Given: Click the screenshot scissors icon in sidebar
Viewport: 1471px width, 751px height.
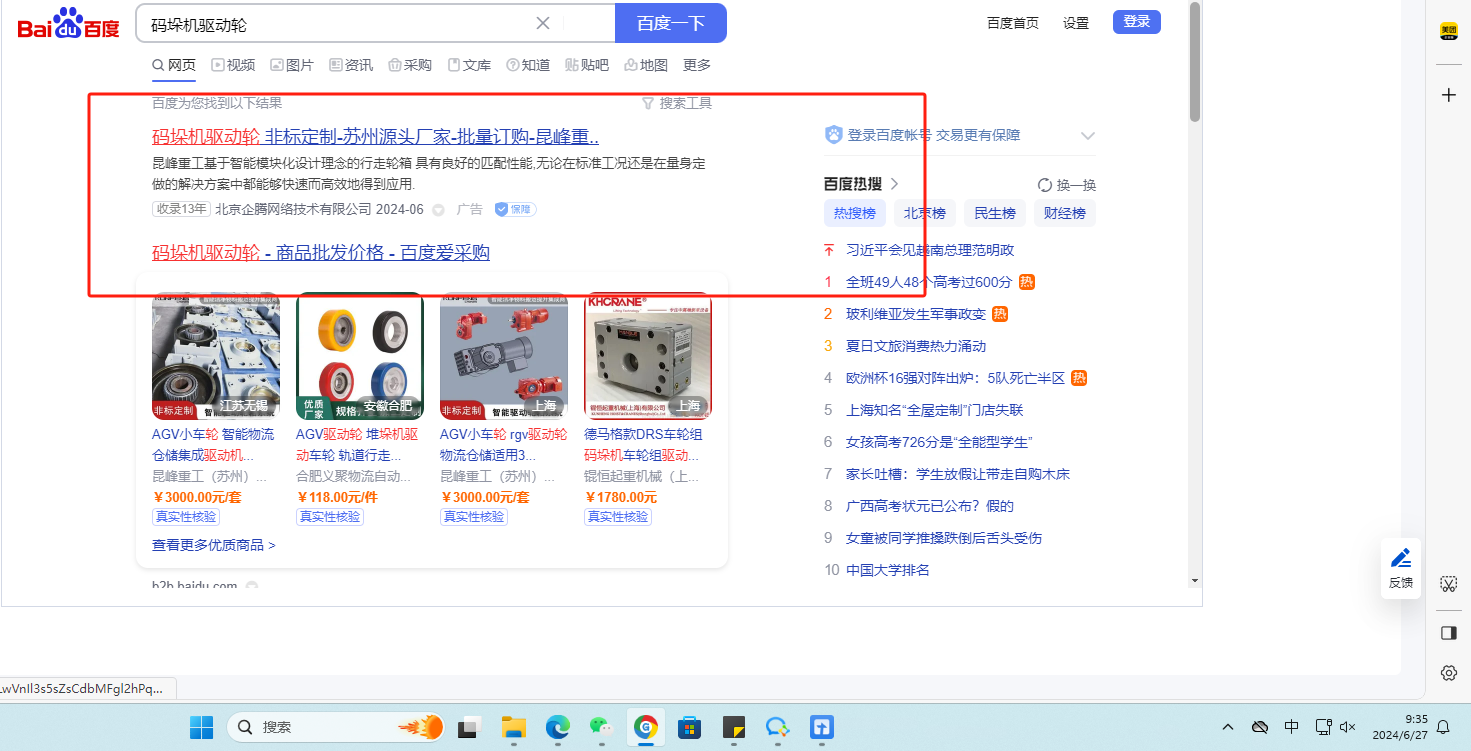Looking at the screenshot, I should (1448, 584).
